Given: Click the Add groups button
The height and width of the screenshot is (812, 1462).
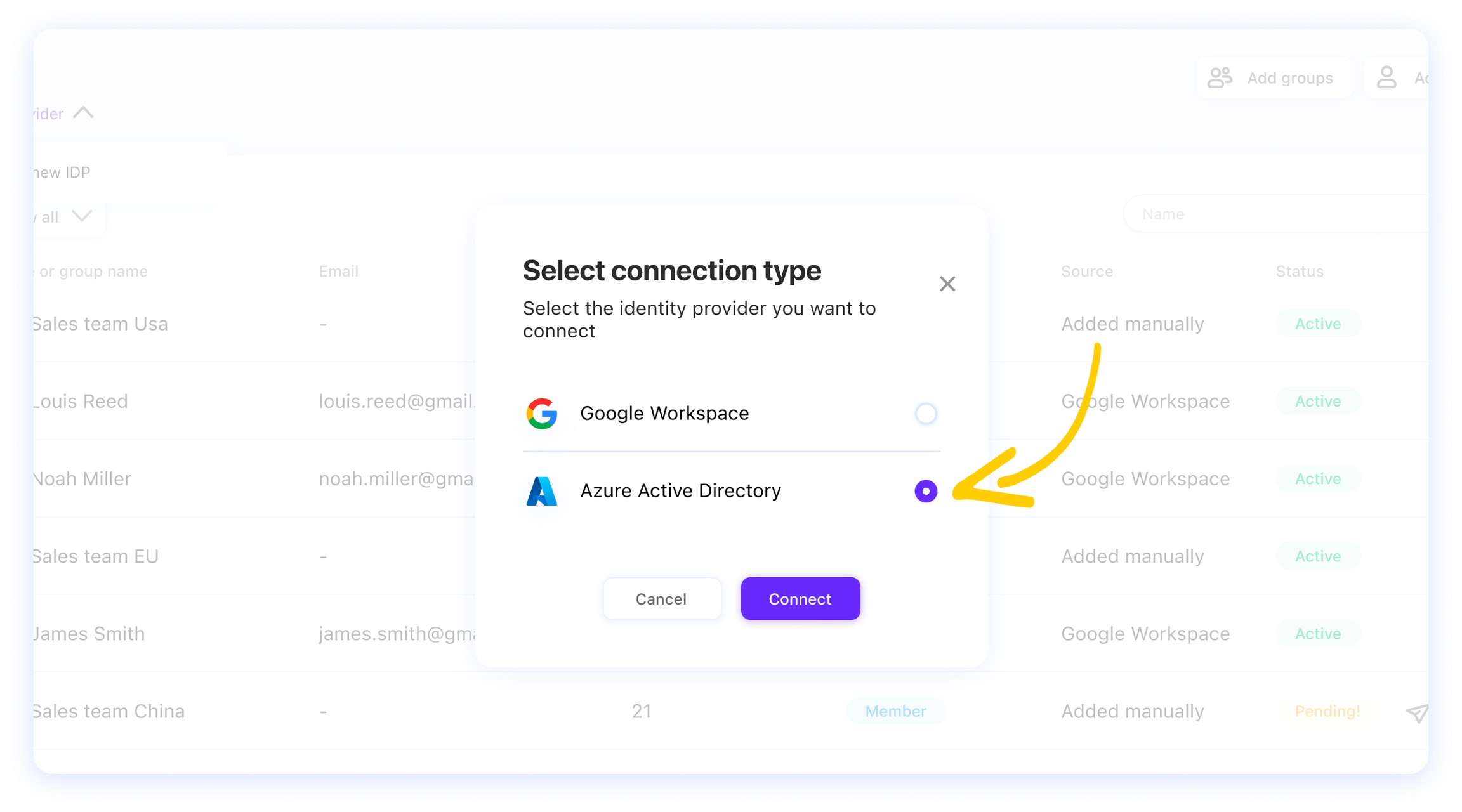Looking at the screenshot, I should pos(1274,78).
